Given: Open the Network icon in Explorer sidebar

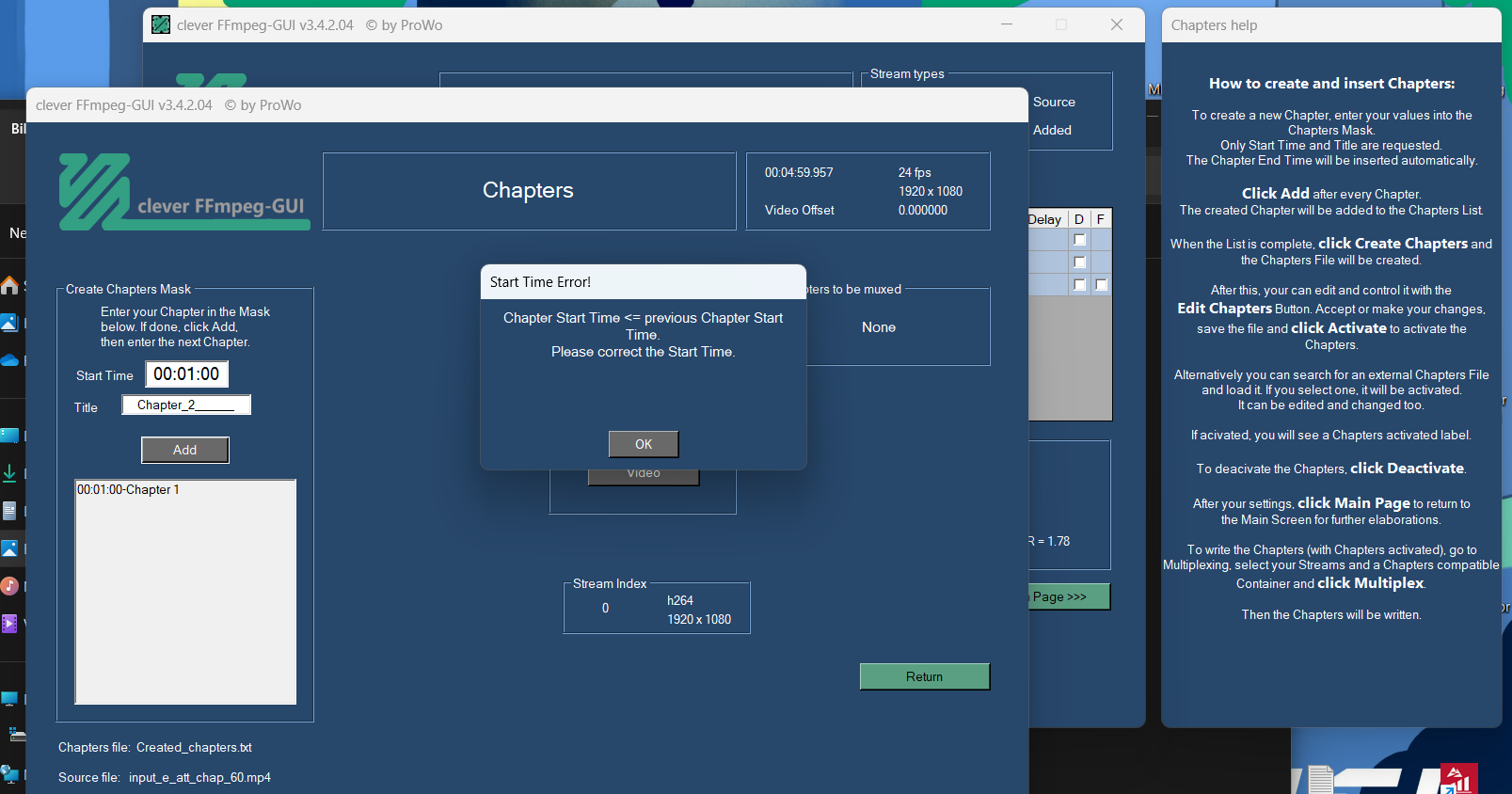Looking at the screenshot, I should click(9, 773).
